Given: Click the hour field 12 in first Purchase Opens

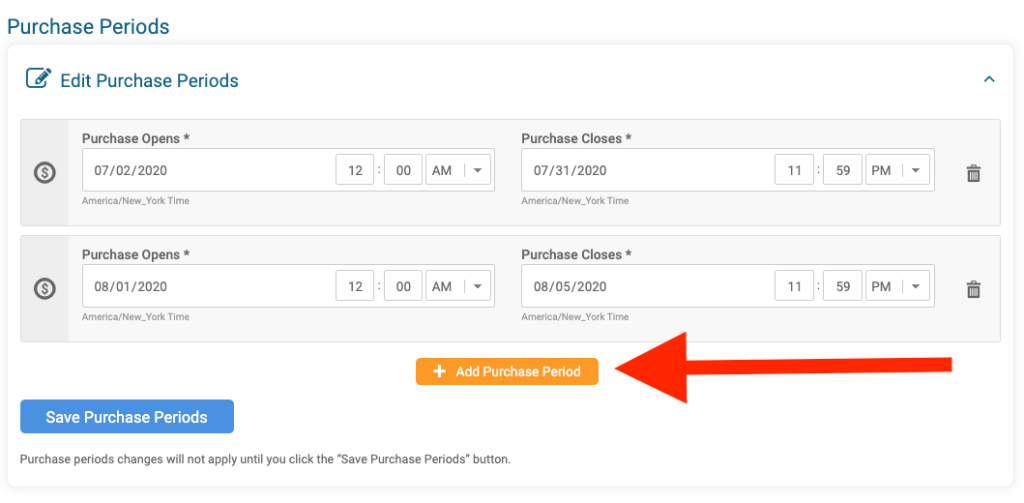Looking at the screenshot, I should click(x=355, y=170).
